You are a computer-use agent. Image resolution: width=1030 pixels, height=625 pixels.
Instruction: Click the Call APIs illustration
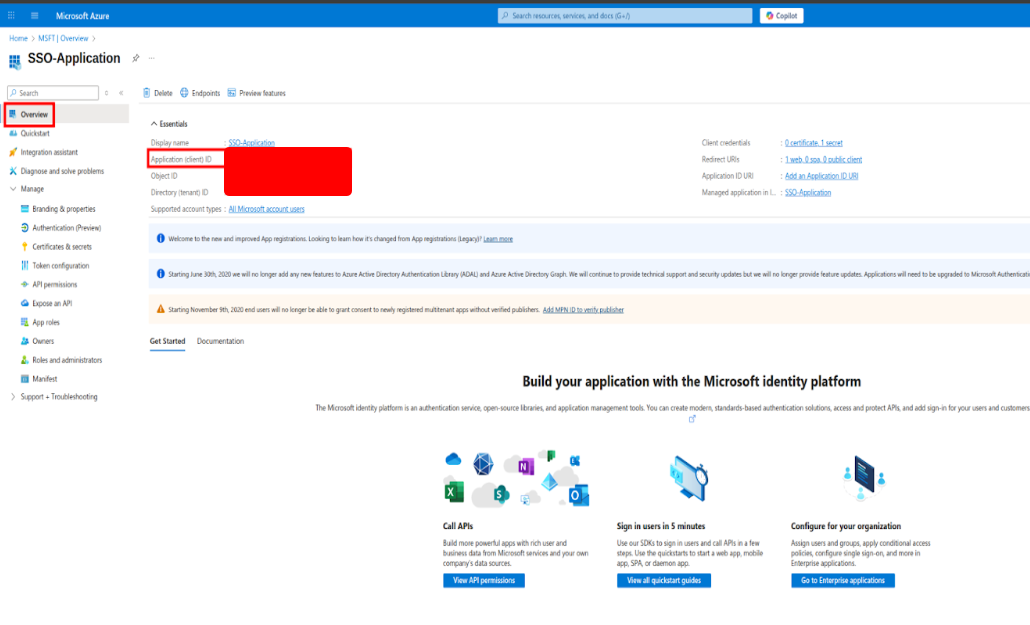pos(516,479)
